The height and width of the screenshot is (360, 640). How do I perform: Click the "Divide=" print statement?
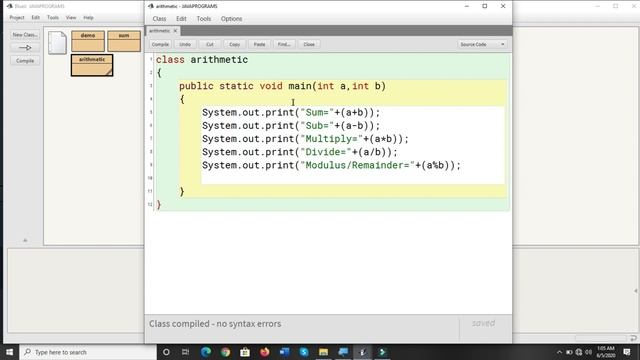coord(300,152)
